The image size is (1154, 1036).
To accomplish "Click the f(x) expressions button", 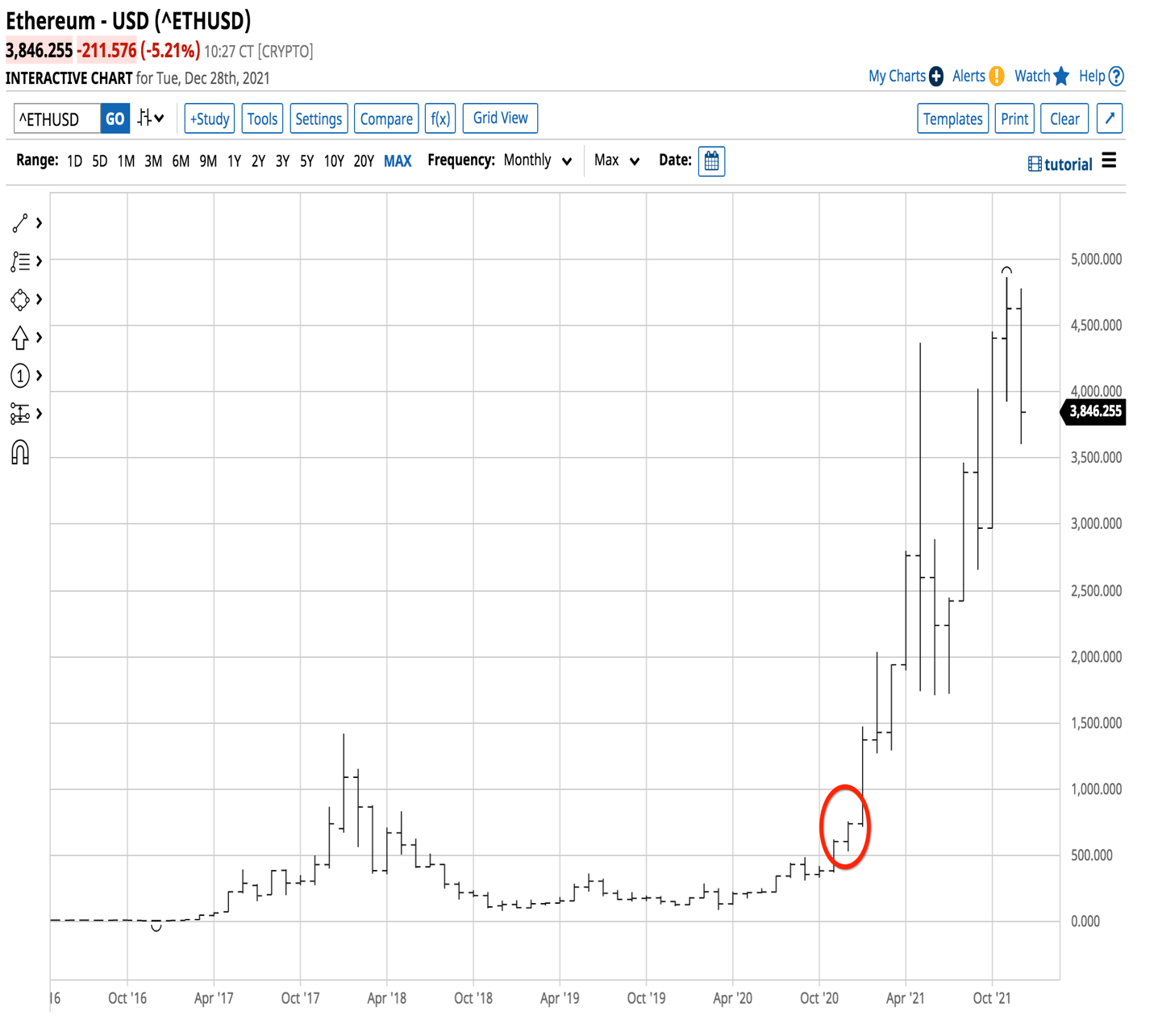I will tap(440, 119).
